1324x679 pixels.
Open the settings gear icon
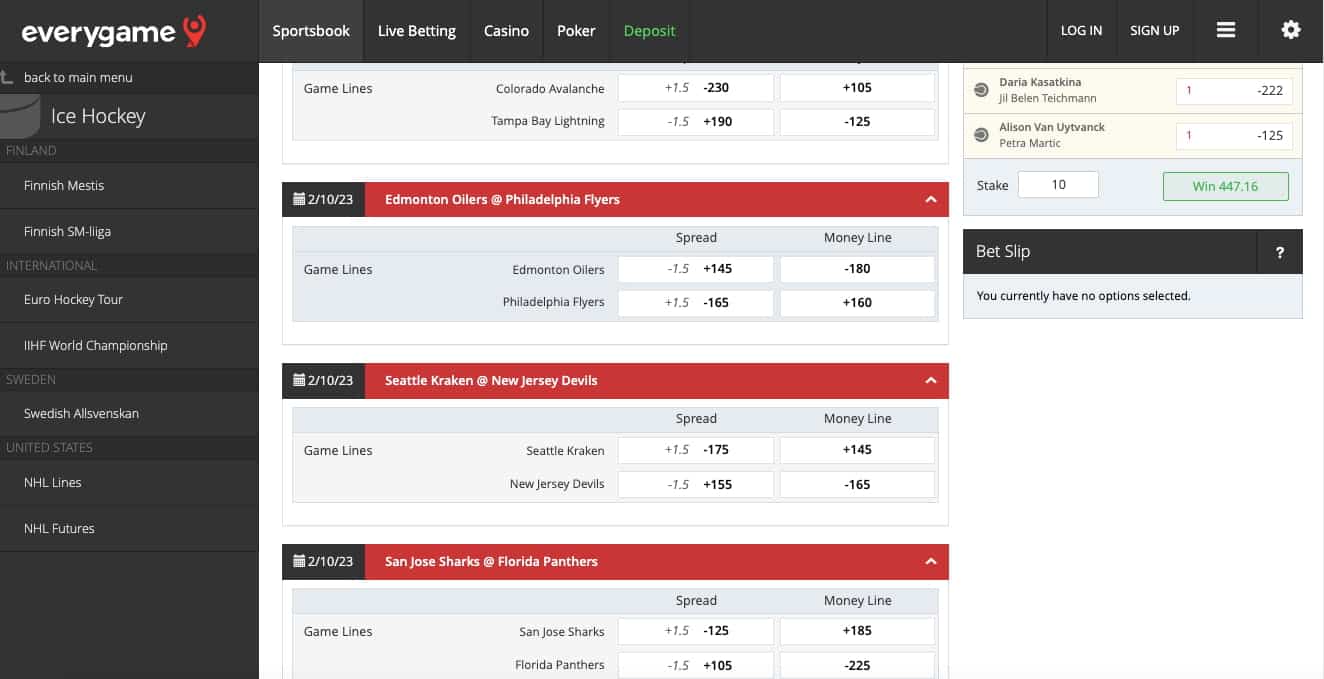(1291, 30)
